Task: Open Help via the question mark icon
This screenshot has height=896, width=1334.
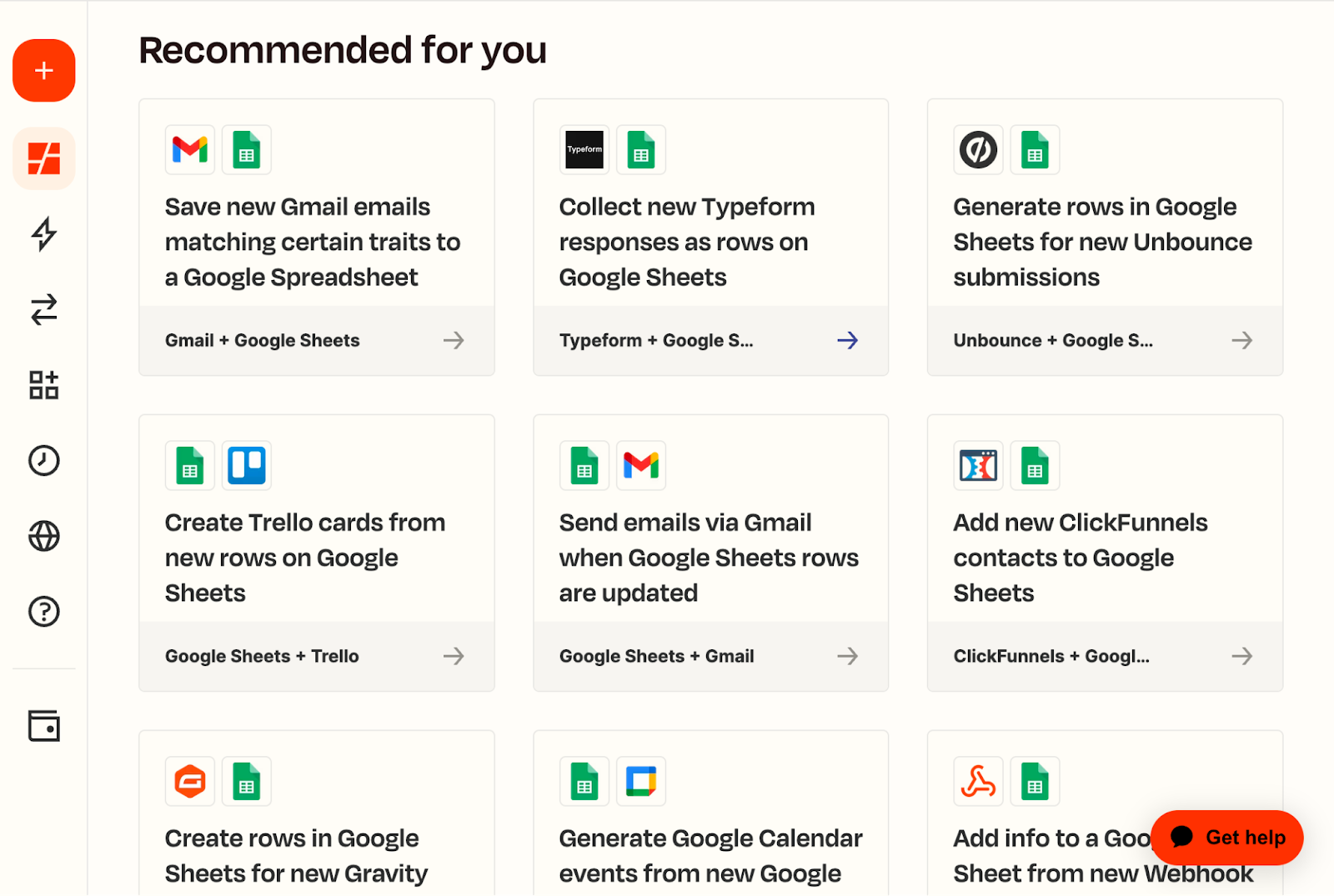Action: pyautogui.click(x=43, y=611)
